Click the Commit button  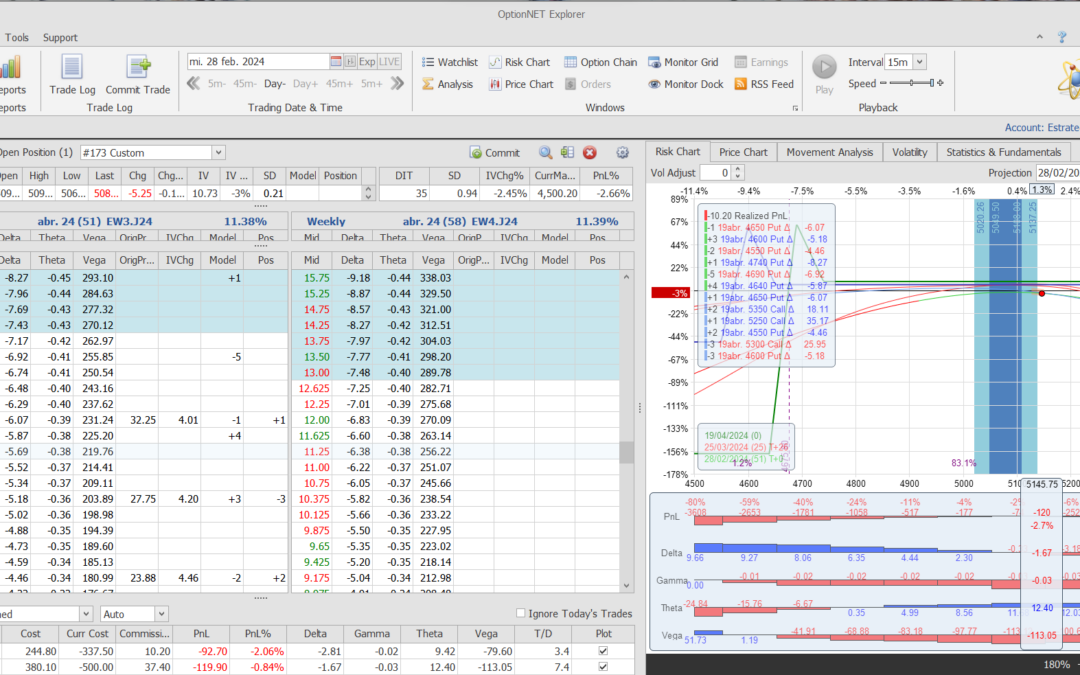point(495,152)
